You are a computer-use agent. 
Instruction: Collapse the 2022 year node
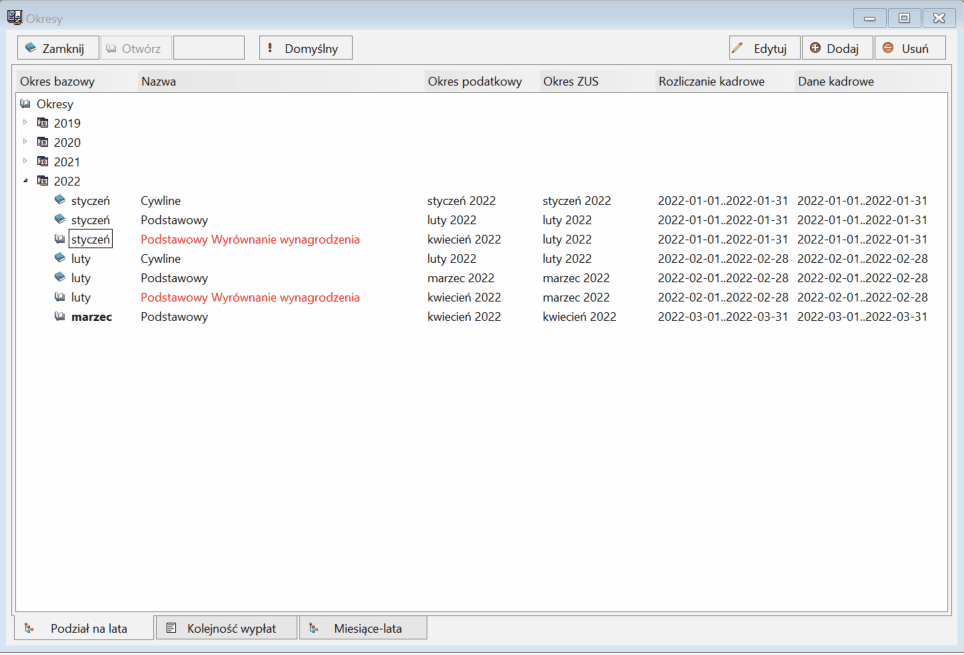click(x=25, y=181)
